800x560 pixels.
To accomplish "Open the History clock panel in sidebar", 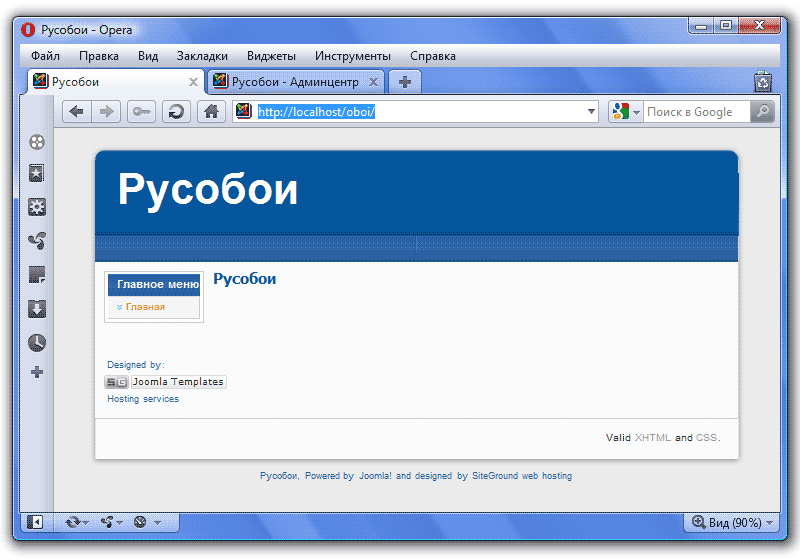I will [x=37, y=342].
